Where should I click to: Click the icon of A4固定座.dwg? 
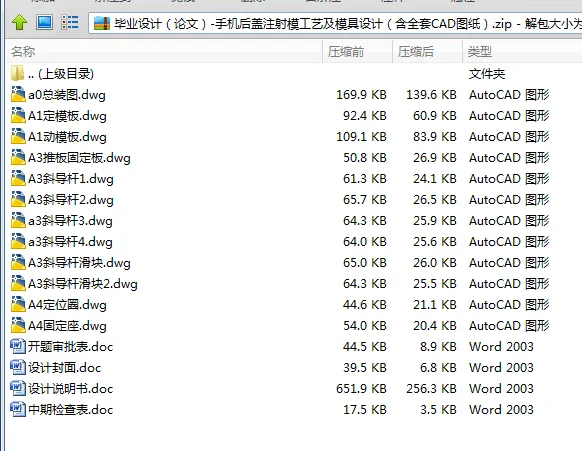18,325
